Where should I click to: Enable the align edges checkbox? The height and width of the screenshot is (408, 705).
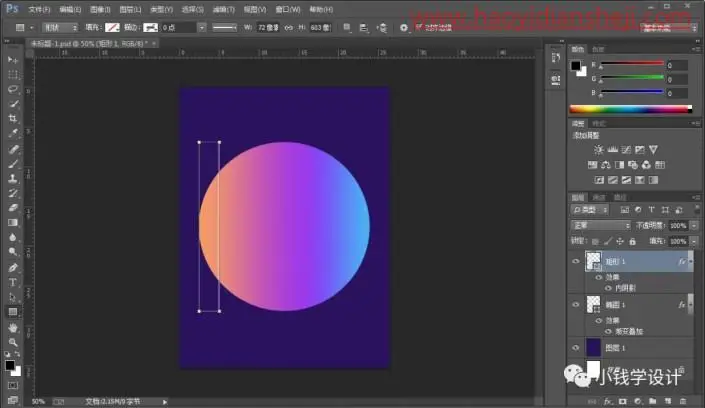(x=419, y=27)
